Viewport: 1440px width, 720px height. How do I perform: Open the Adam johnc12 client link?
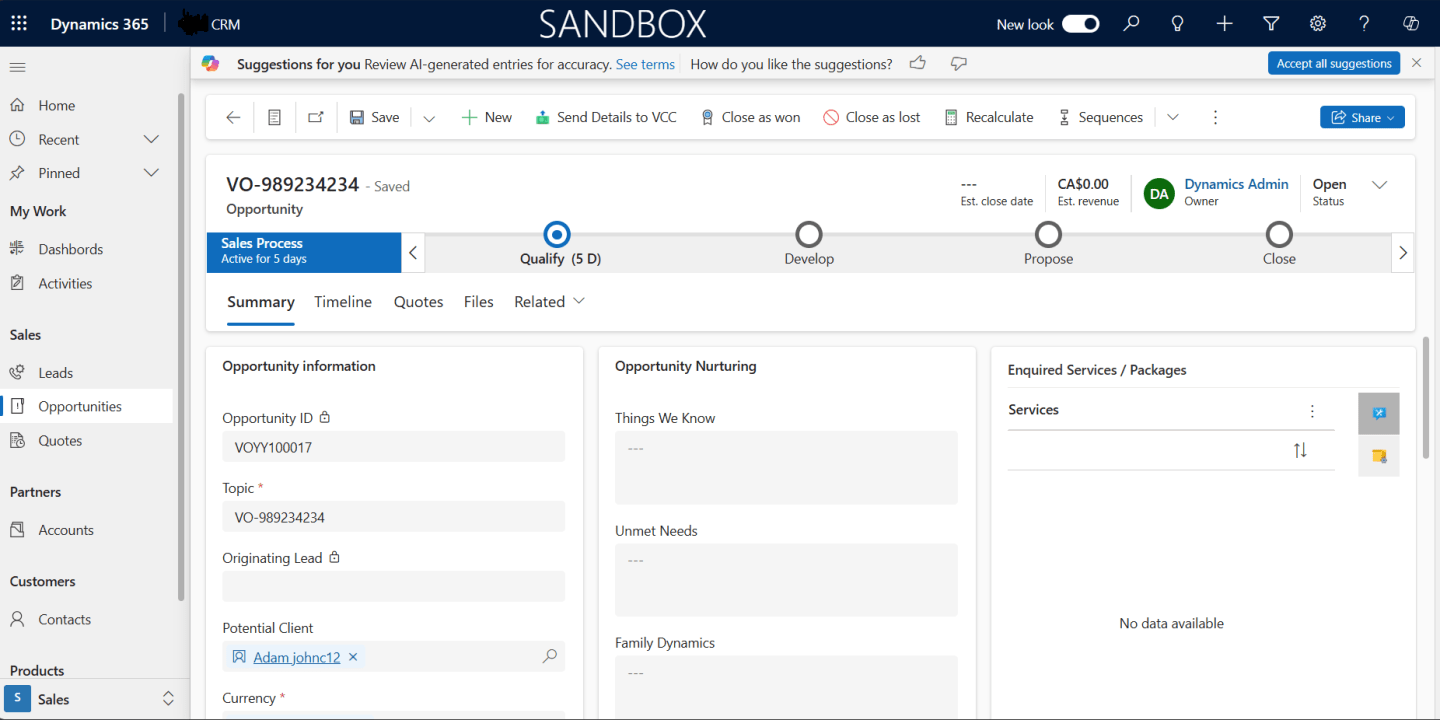[296, 657]
